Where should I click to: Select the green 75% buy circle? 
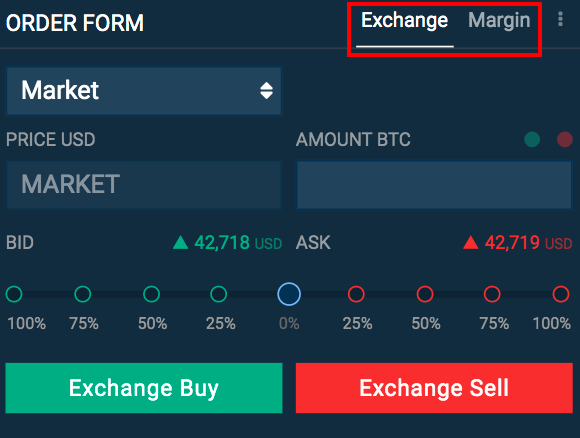pos(82,294)
